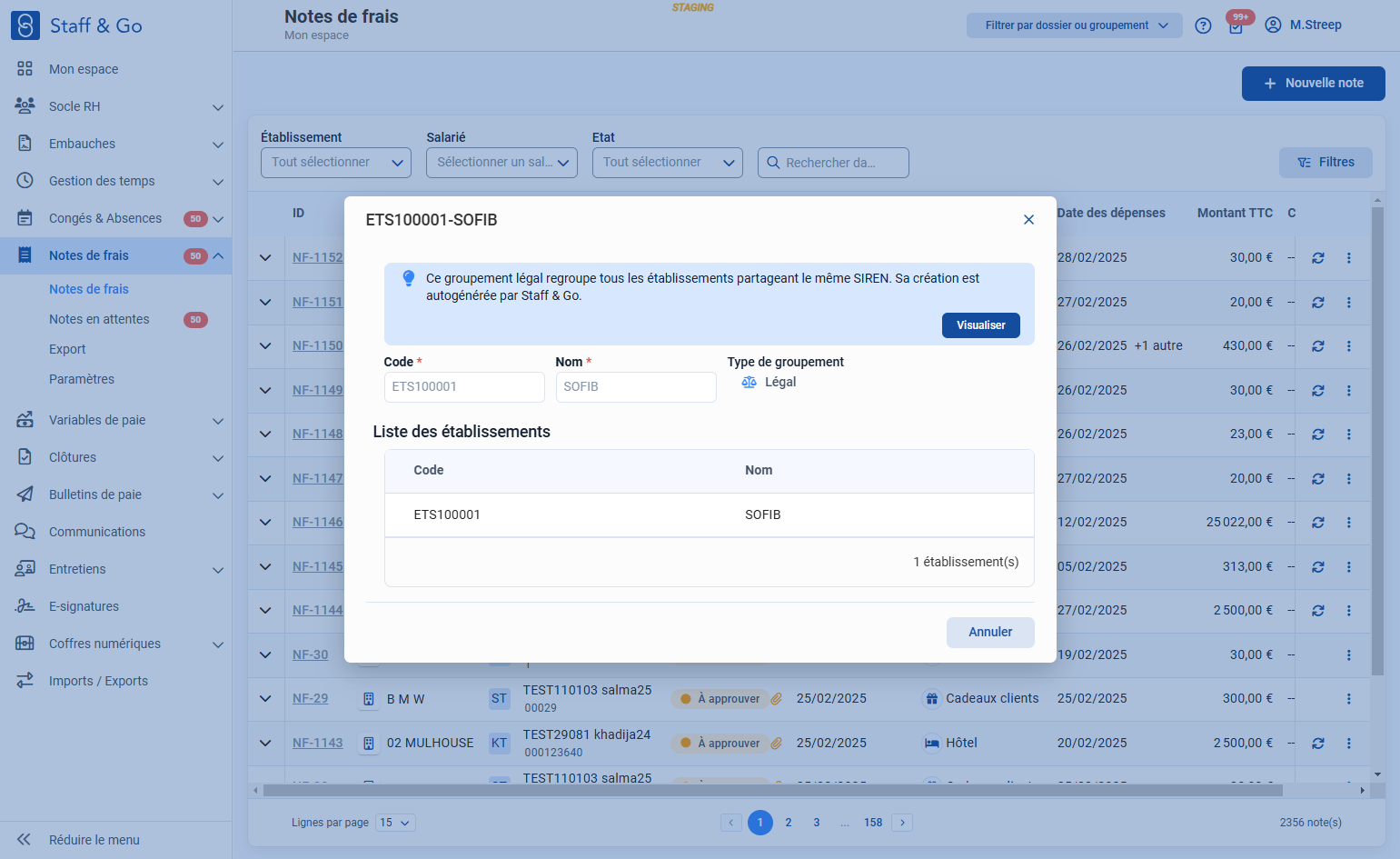1400x859 pixels.
Task: Click the Gestion des temps clock icon
Action: 25,181
